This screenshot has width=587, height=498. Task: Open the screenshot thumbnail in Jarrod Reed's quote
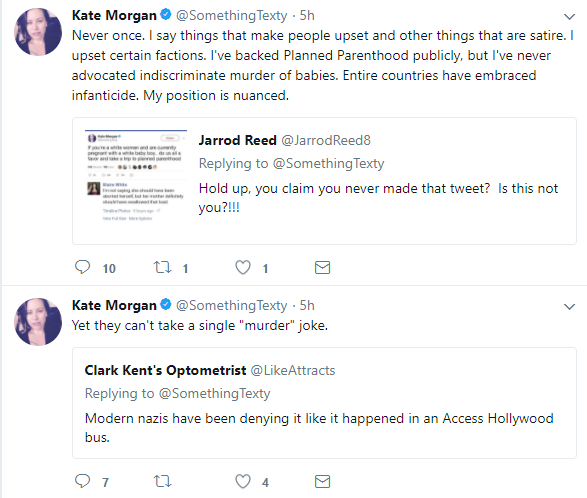[x=136, y=176]
